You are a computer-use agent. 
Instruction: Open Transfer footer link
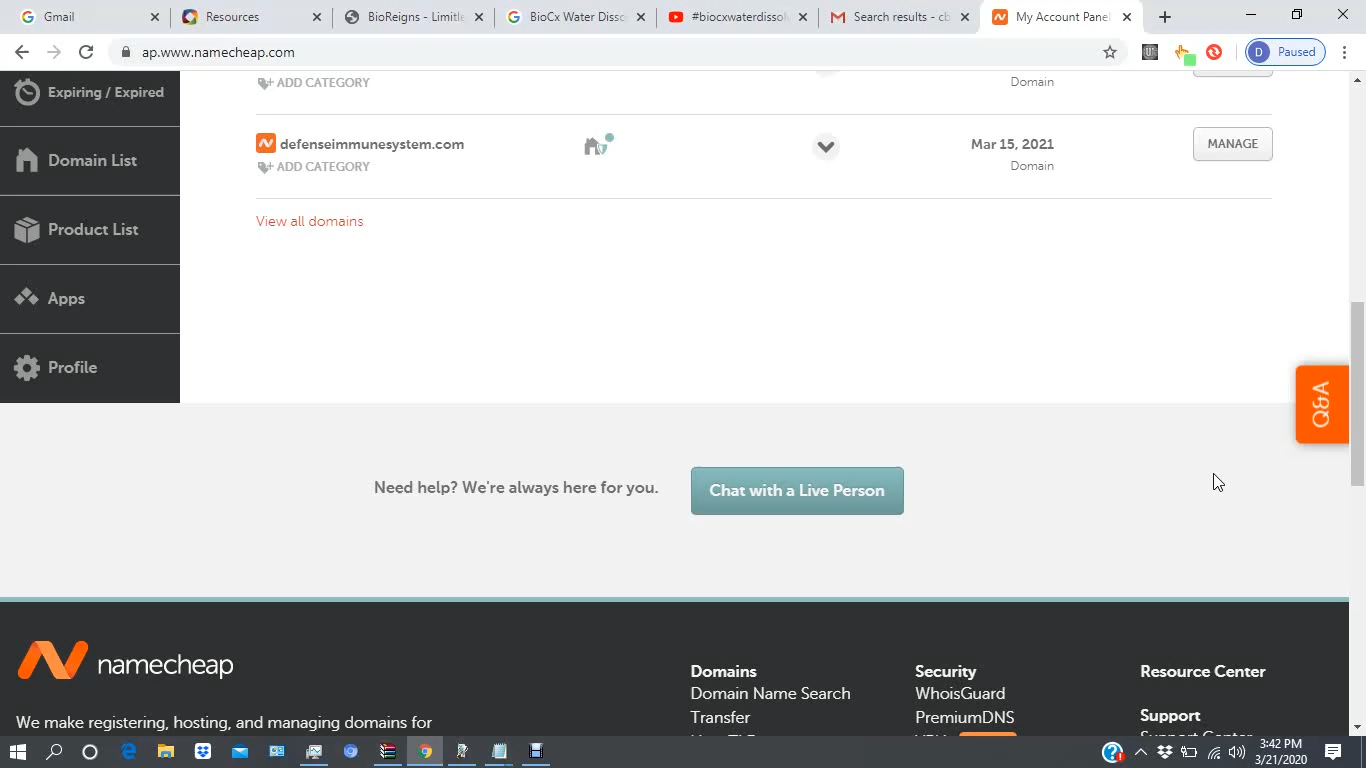[x=720, y=717]
